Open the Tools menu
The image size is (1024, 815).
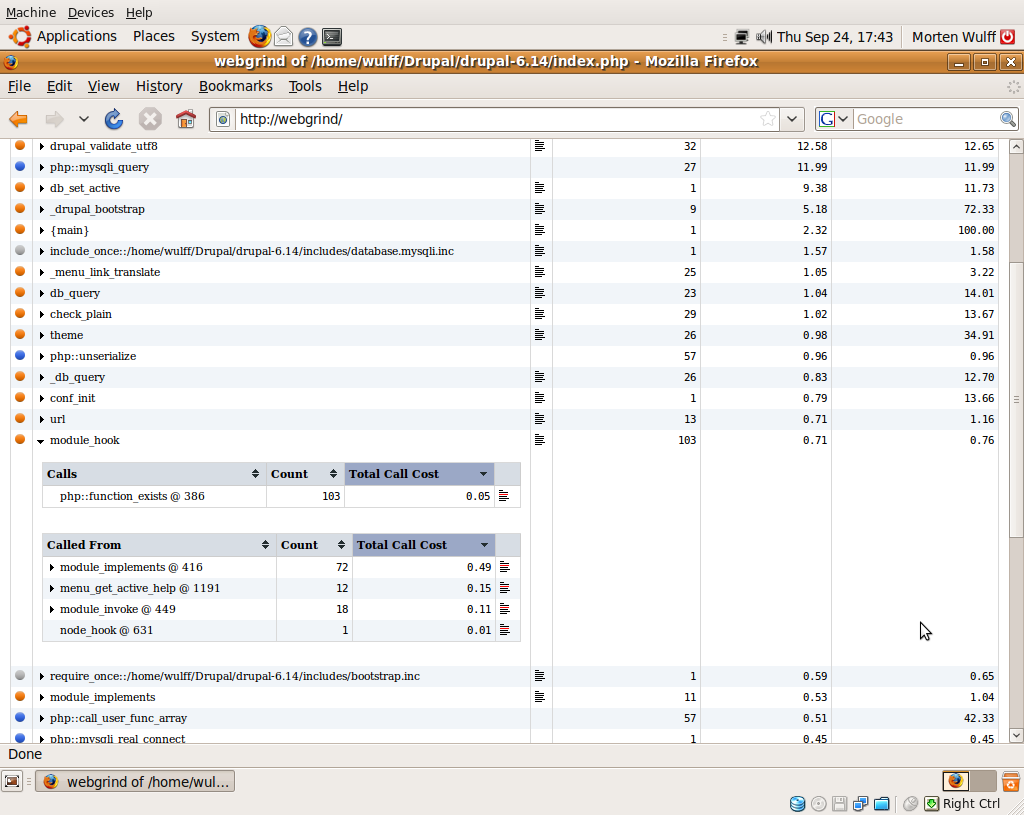tap(305, 86)
